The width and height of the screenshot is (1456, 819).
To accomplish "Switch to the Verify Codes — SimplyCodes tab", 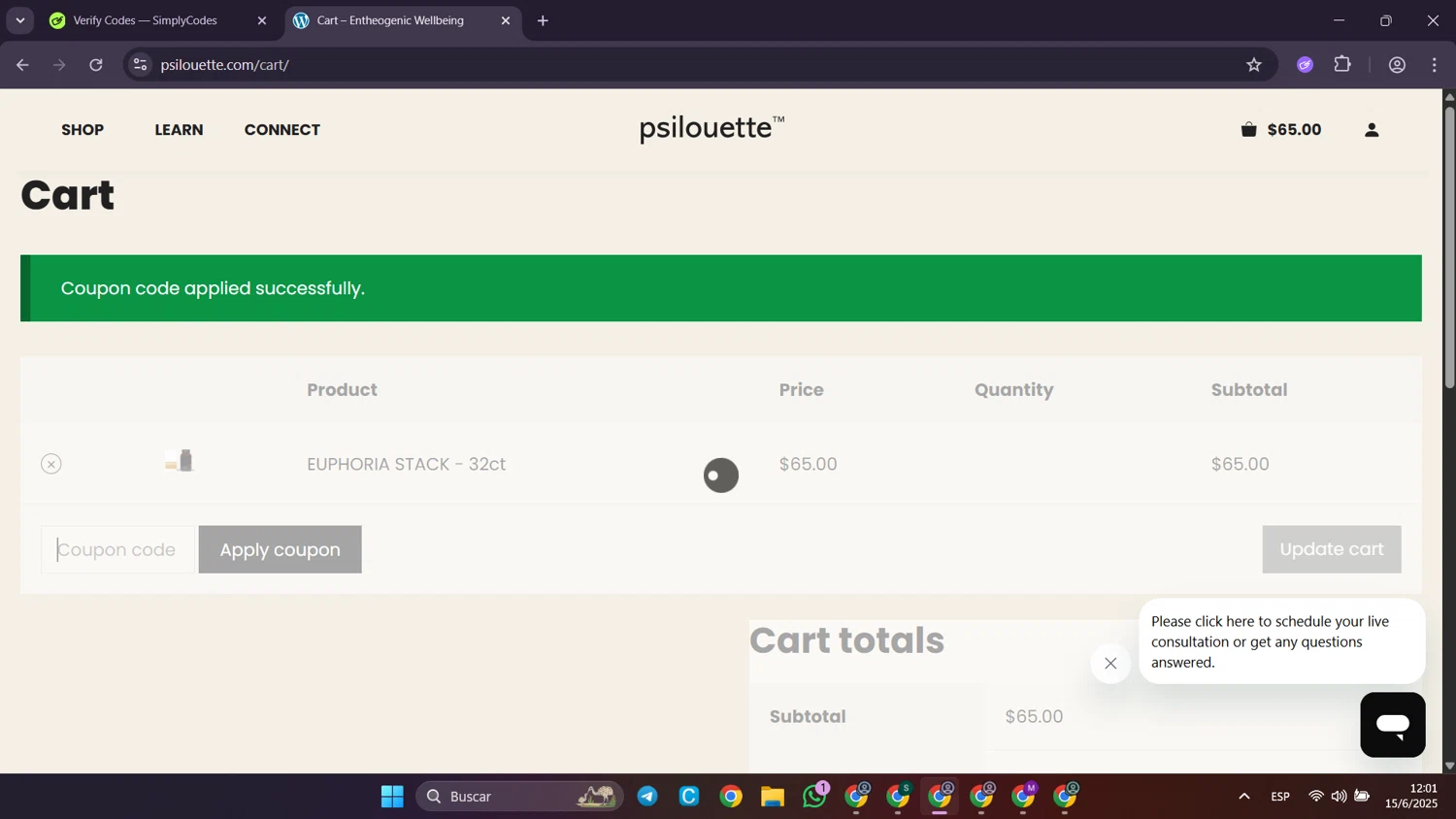I will (158, 20).
